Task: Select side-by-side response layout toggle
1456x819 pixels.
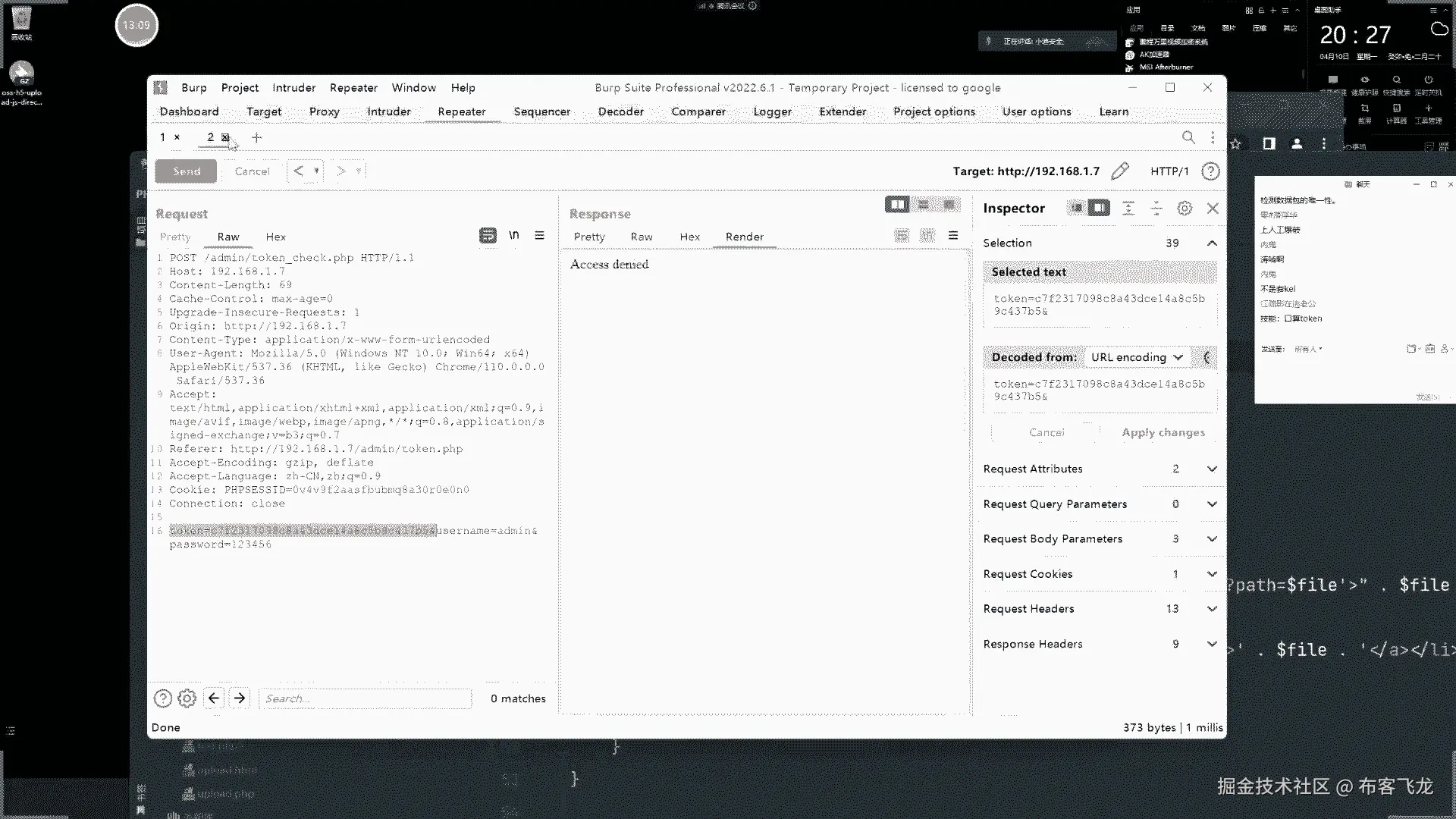Action: [897, 205]
